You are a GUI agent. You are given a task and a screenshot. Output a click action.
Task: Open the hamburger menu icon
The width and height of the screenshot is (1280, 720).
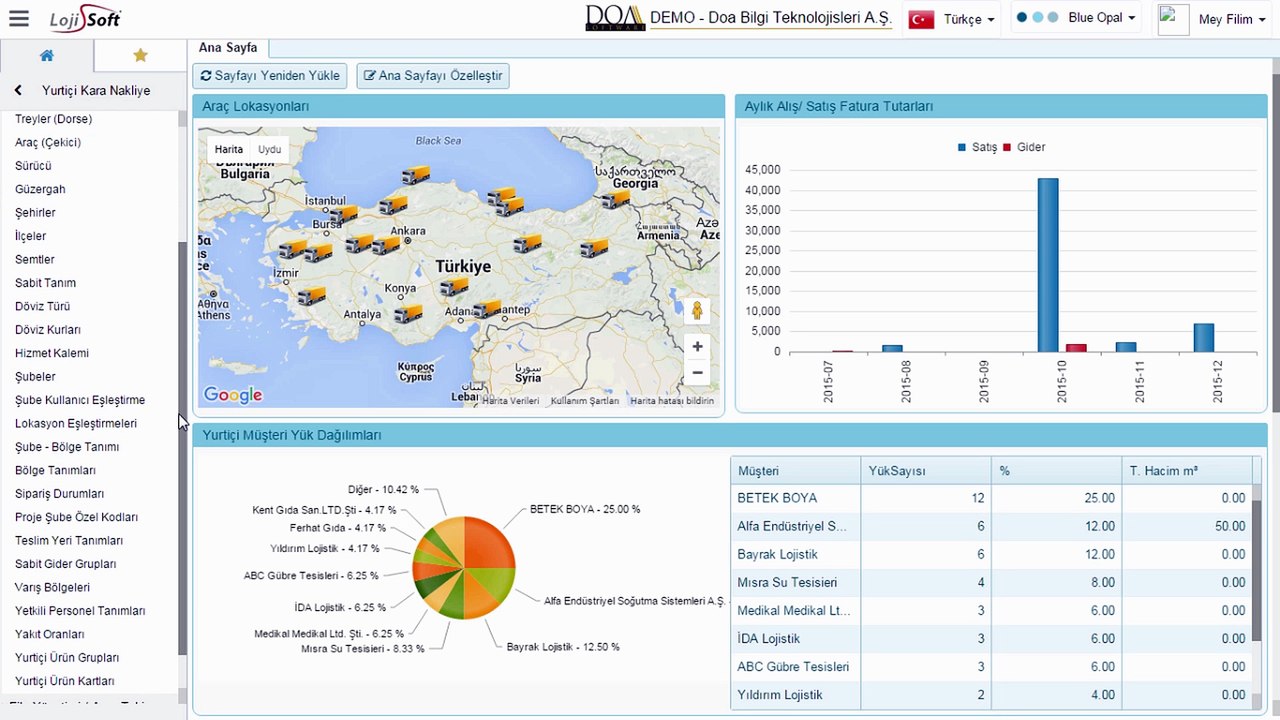click(18, 19)
